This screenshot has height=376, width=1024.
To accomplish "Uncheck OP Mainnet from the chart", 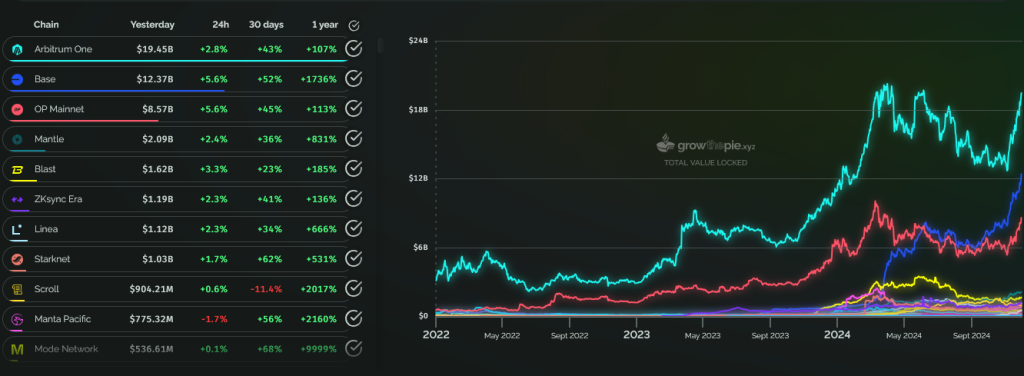I will pyautogui.click(x=353, y=109).
